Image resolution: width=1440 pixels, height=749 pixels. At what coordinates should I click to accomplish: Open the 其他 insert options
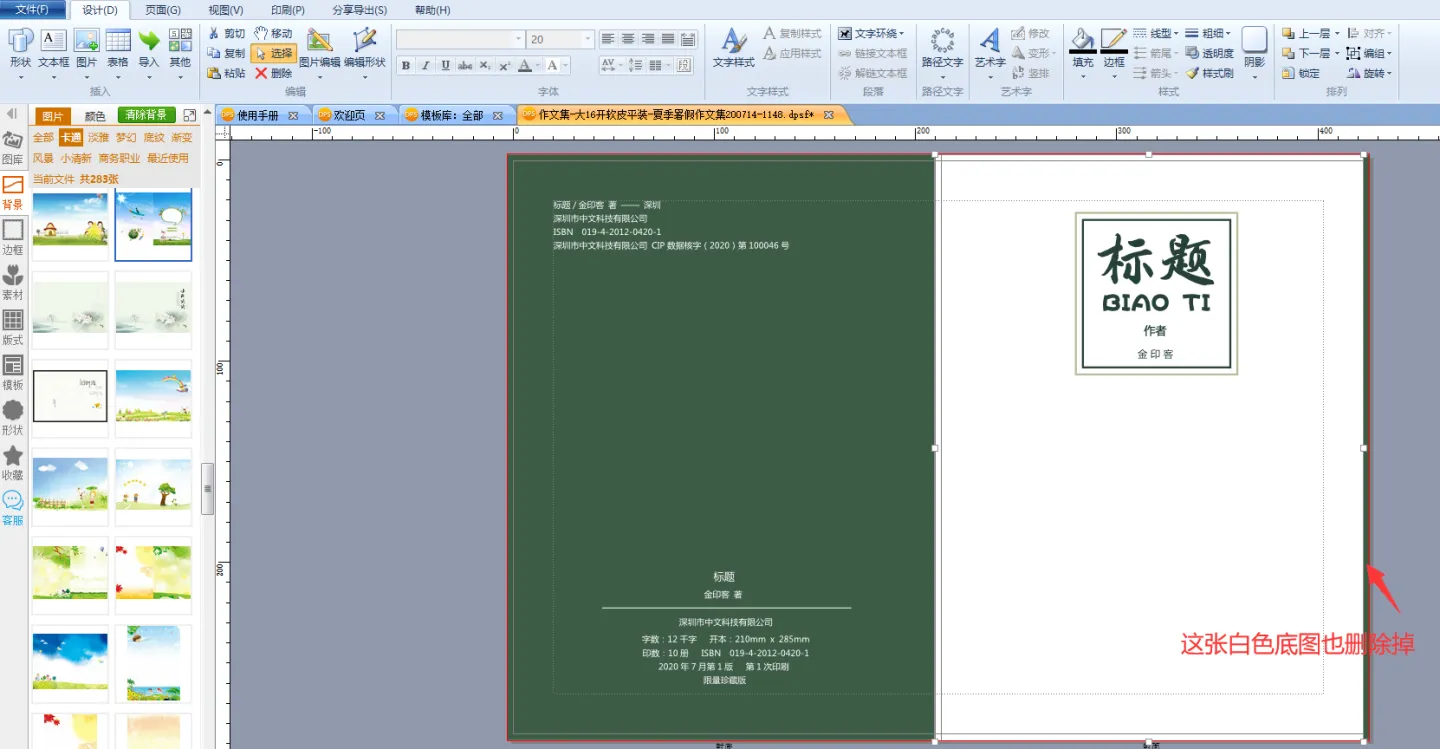coord(180,47)
